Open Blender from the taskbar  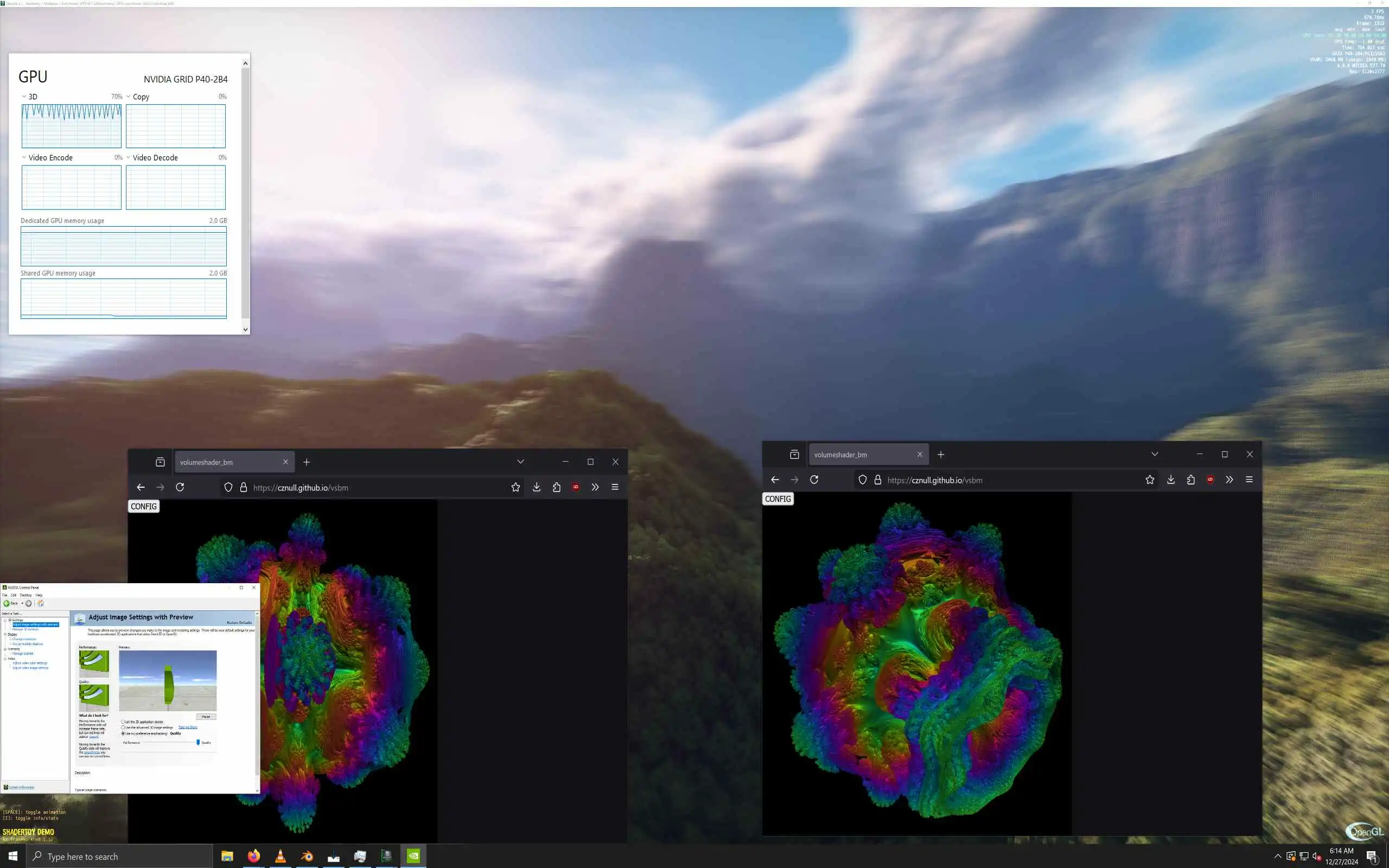pos(307,857)
